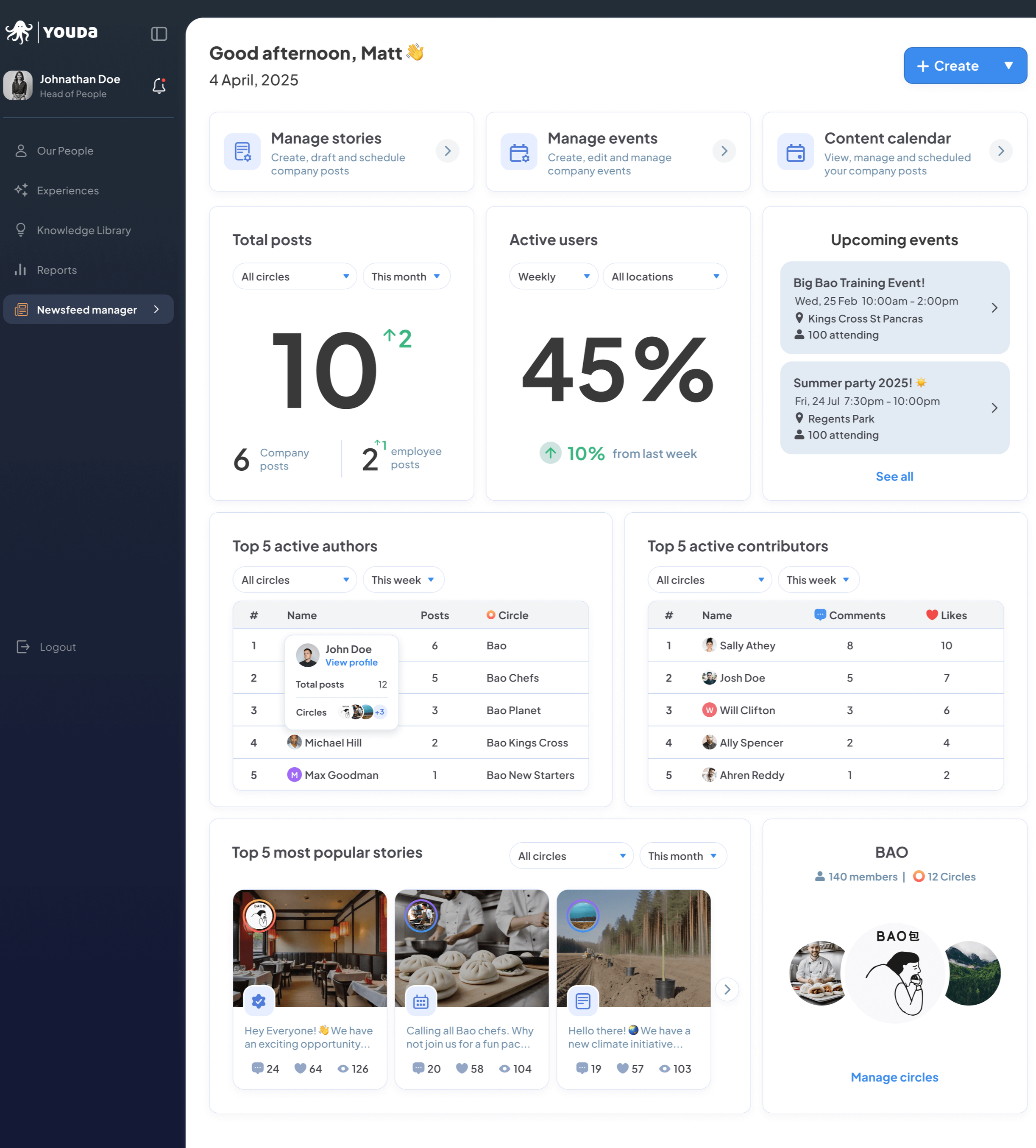Open John Doe's View profile link
Screen dimensions: 1036x1148
pos(351,662)
